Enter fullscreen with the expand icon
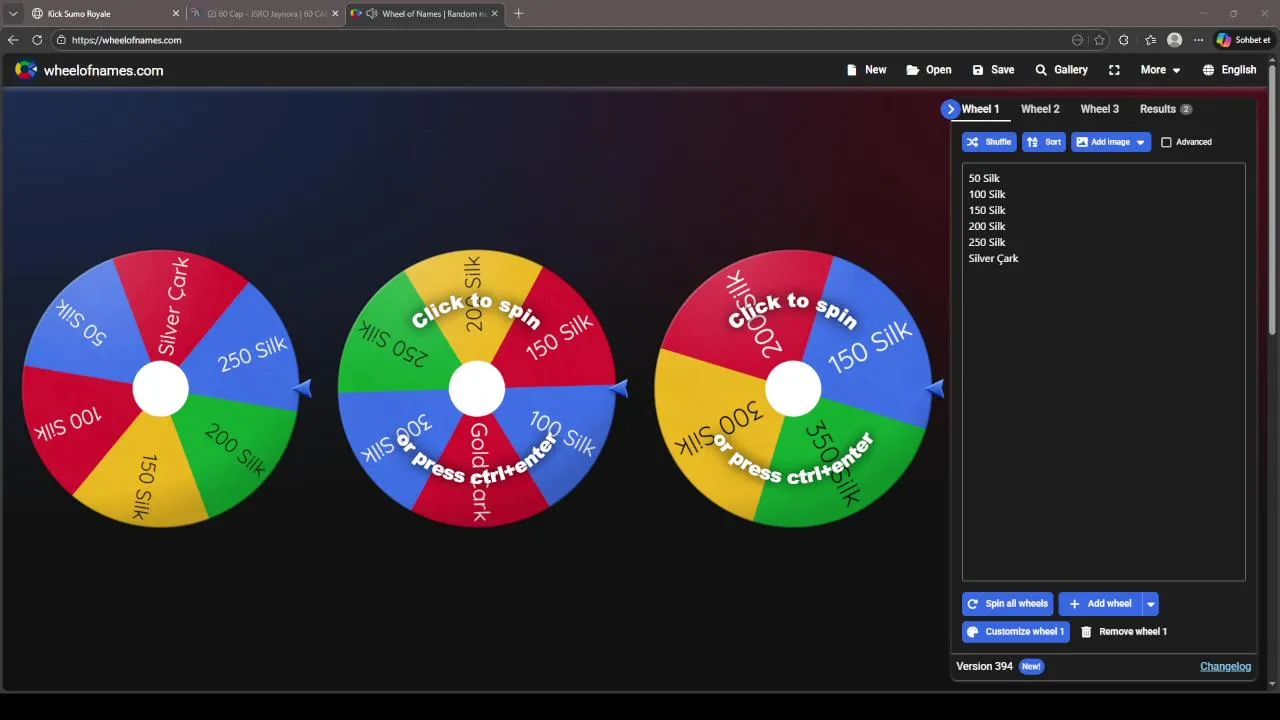The height and width of the screenshot is (720, 1280). [1114, 70]
